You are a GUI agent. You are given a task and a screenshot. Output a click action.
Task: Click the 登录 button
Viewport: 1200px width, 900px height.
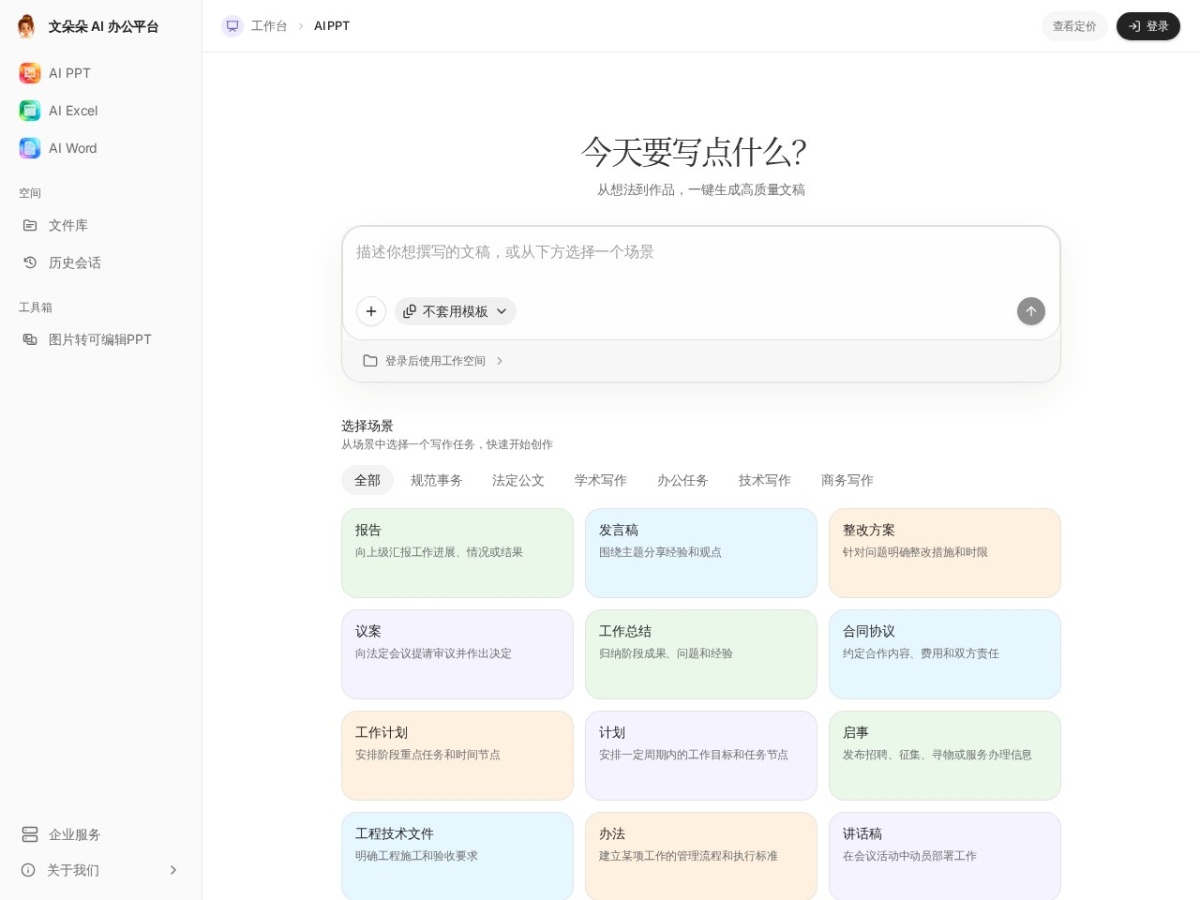pyautogui.click(x=1148, y=26)
